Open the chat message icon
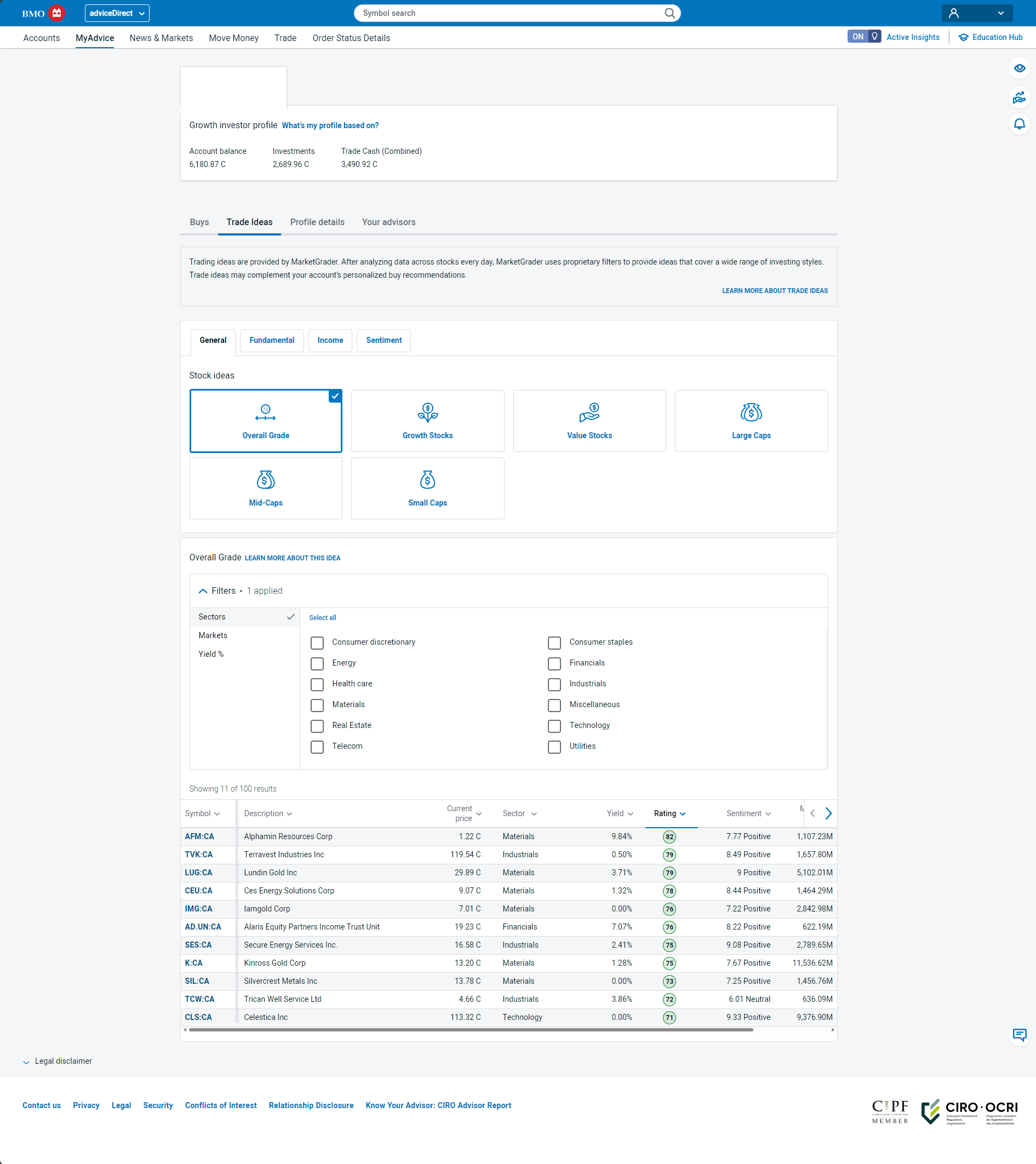Viewport: 1036px width, 1164px height. pos(1019,1034)
